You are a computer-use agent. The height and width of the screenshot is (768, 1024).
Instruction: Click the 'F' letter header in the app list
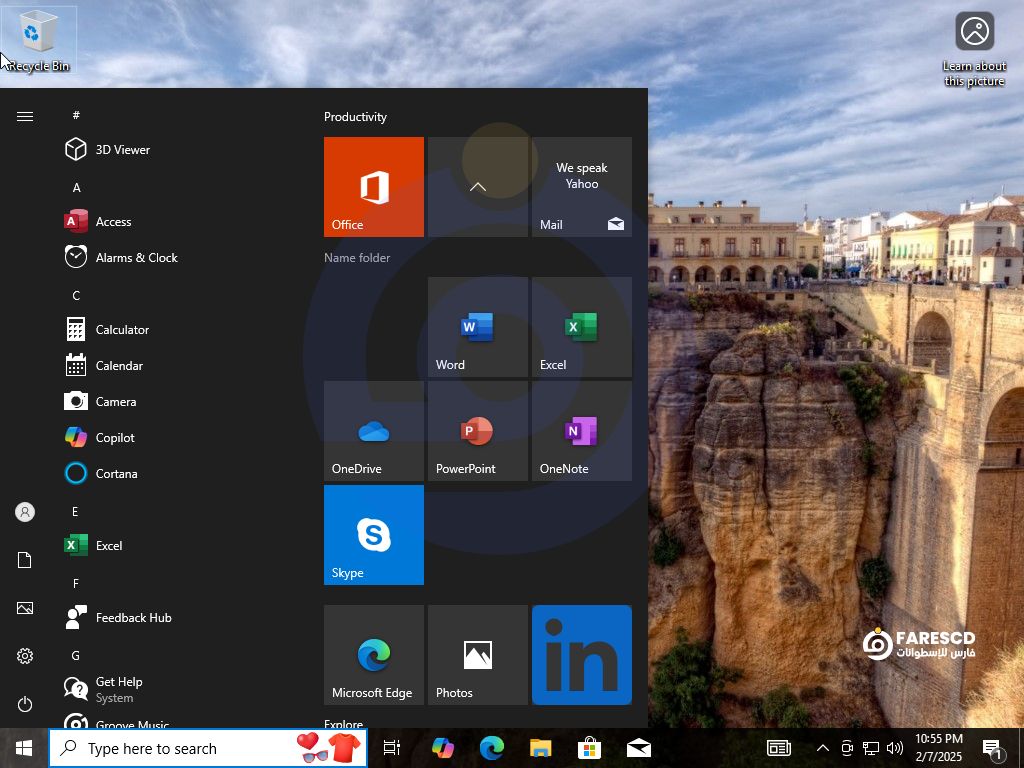coord(76,583)
